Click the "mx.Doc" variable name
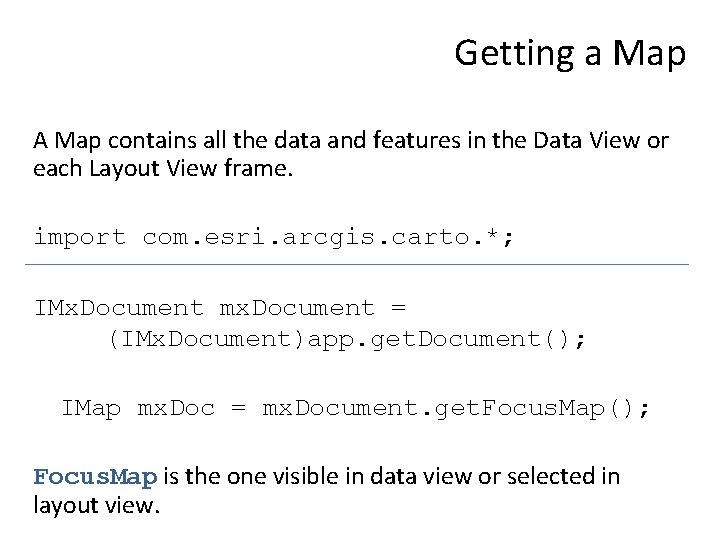This screenshot has height=540, width=720. pyautogui.click(x=176, y=408)
